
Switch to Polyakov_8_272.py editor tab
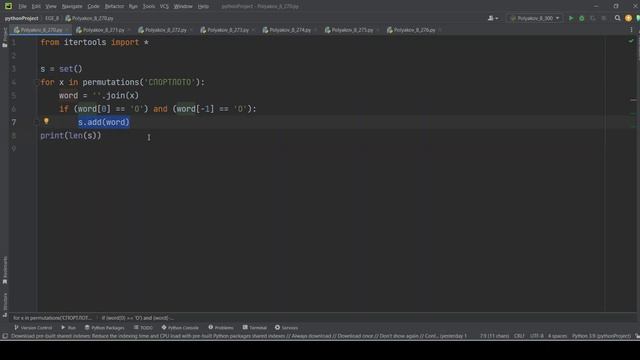click(x=166, y=30)
